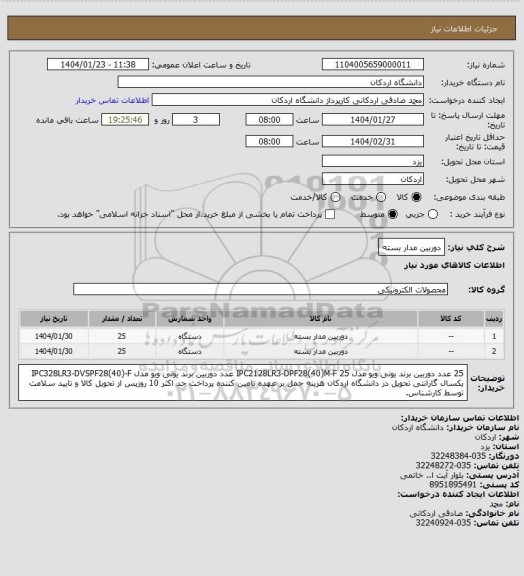This screenshot has height=576, width=524.
Task: Click the نام کالا column header
Action: 320,319
